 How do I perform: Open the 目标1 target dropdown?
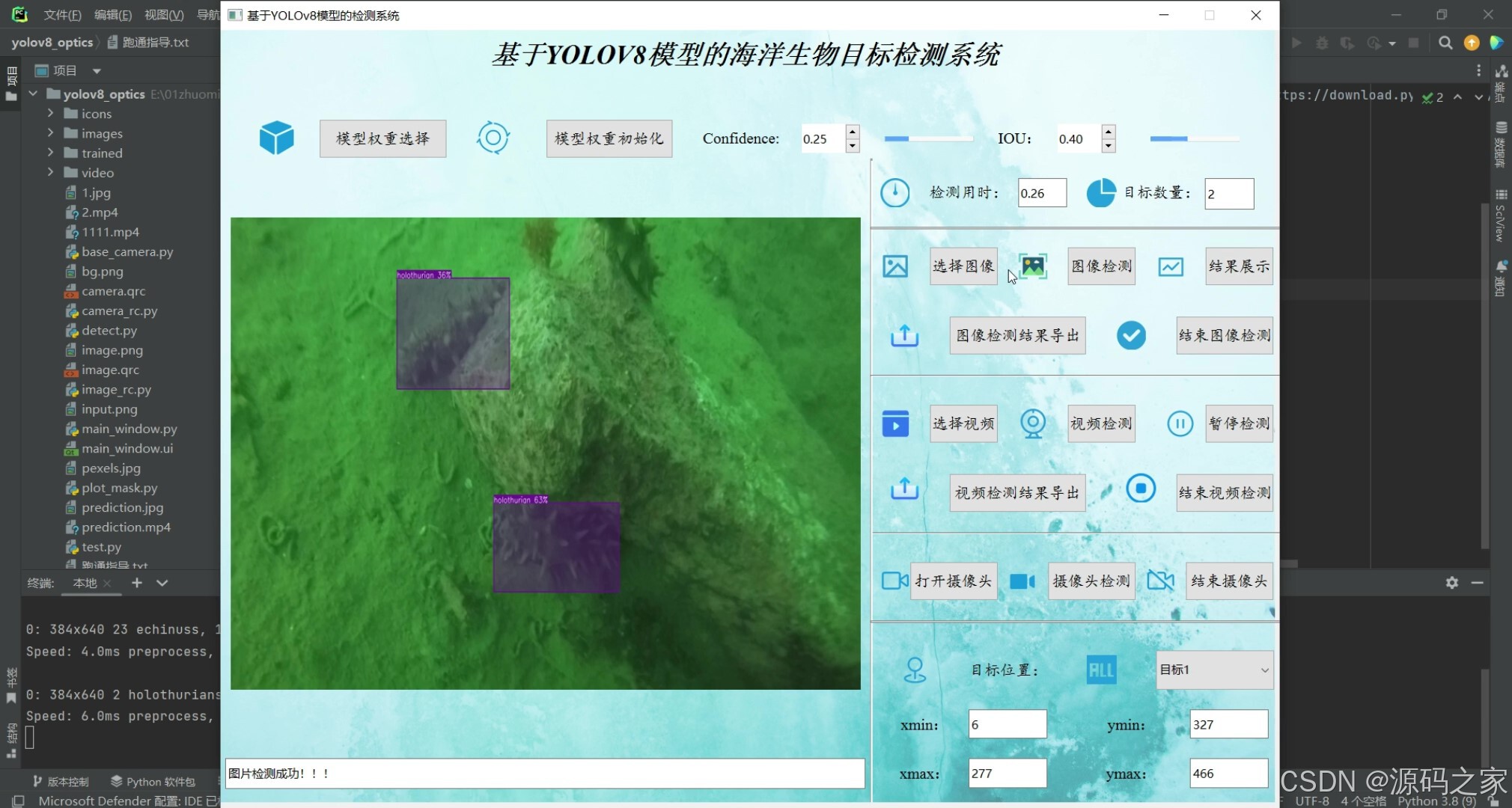point(1214,670)
